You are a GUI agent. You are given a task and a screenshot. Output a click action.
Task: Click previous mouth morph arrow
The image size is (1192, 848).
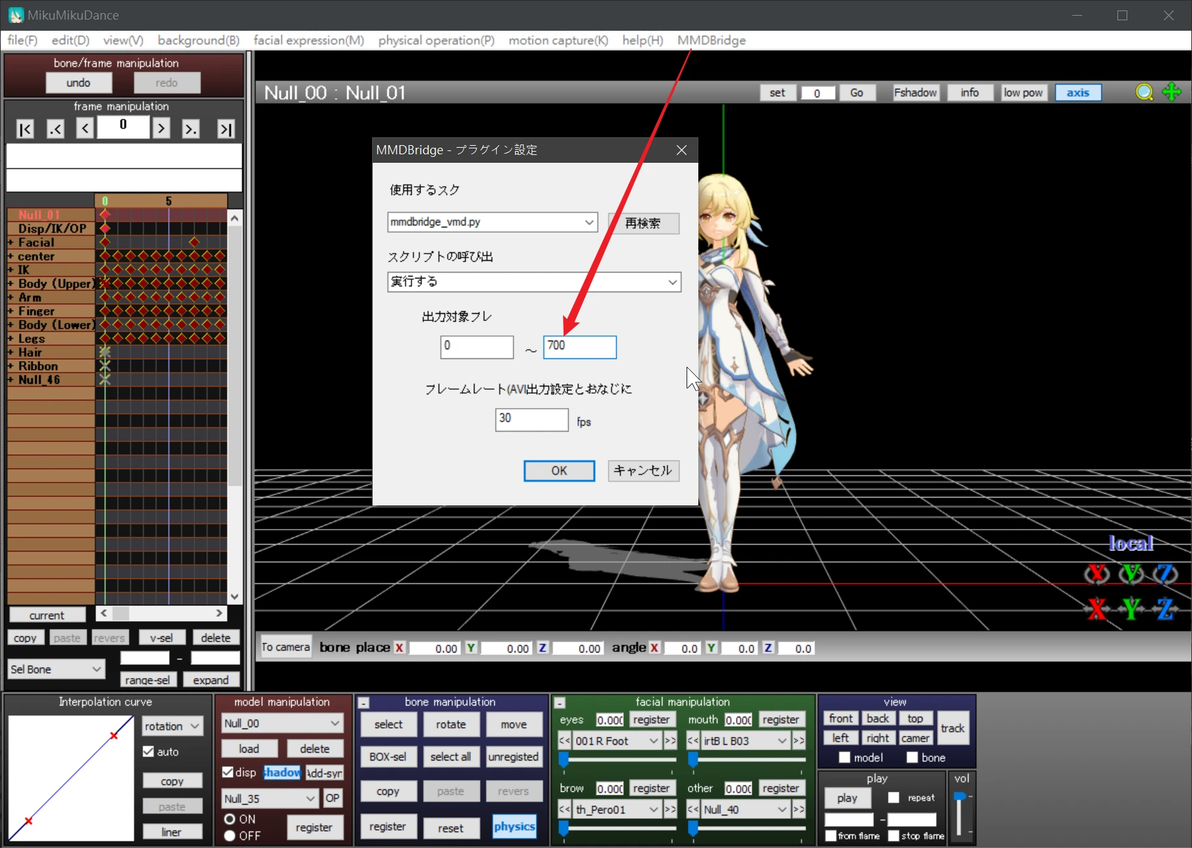(693, 741)
